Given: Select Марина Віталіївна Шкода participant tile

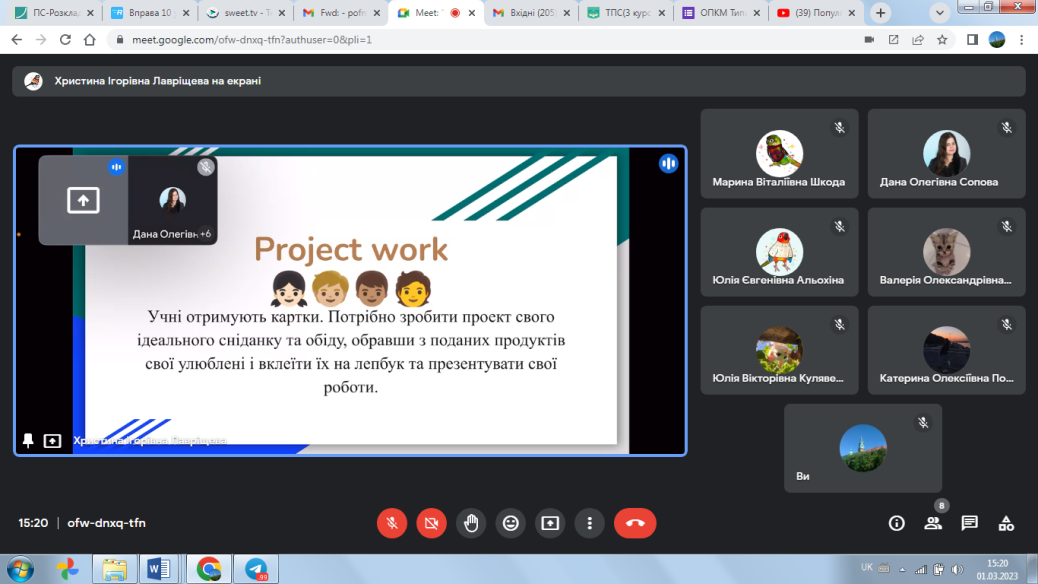Looking at the screenshot, I should click(779, 154).
